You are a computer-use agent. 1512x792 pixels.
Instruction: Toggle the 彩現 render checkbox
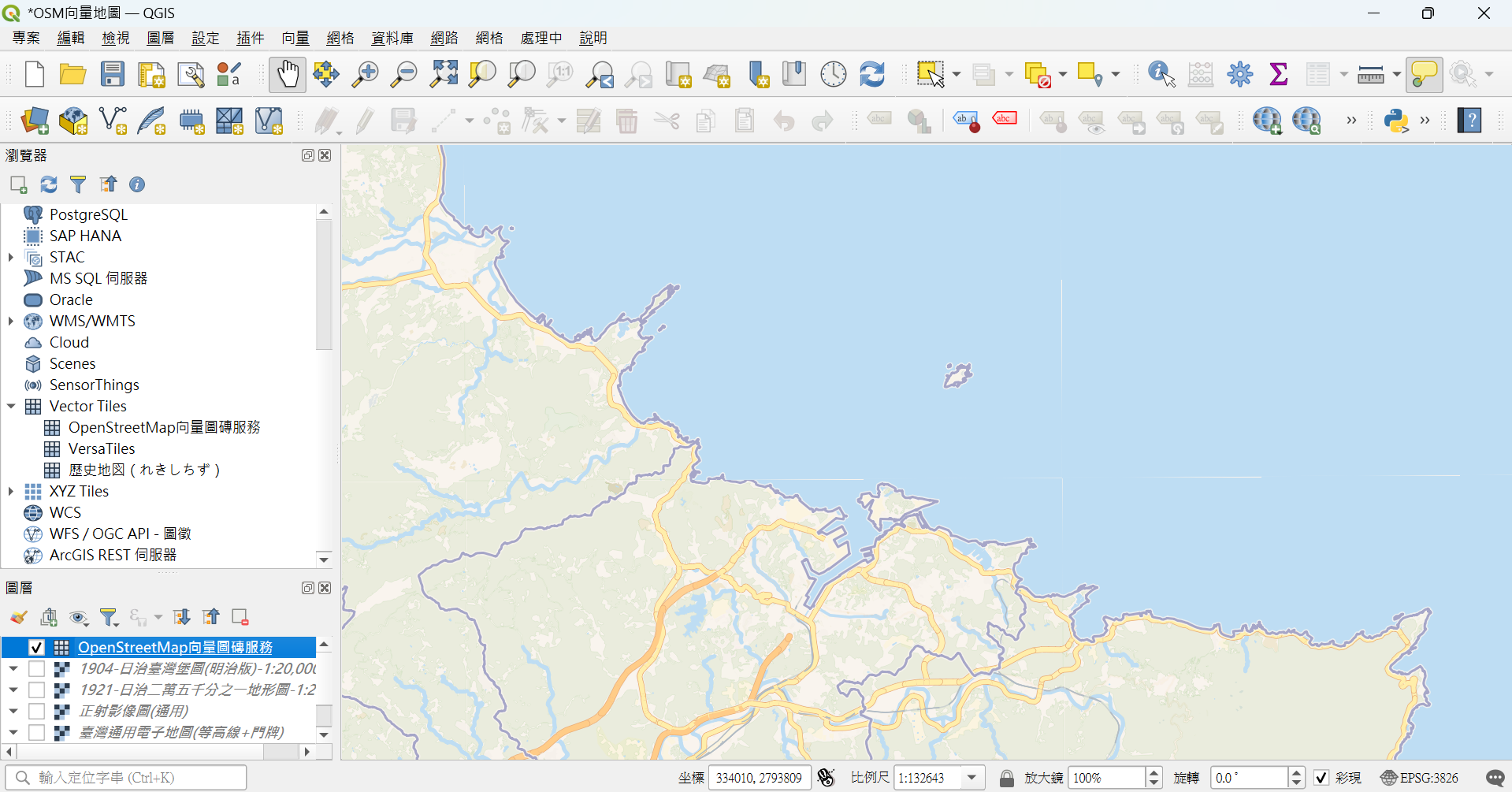[x=1321, y=778]
